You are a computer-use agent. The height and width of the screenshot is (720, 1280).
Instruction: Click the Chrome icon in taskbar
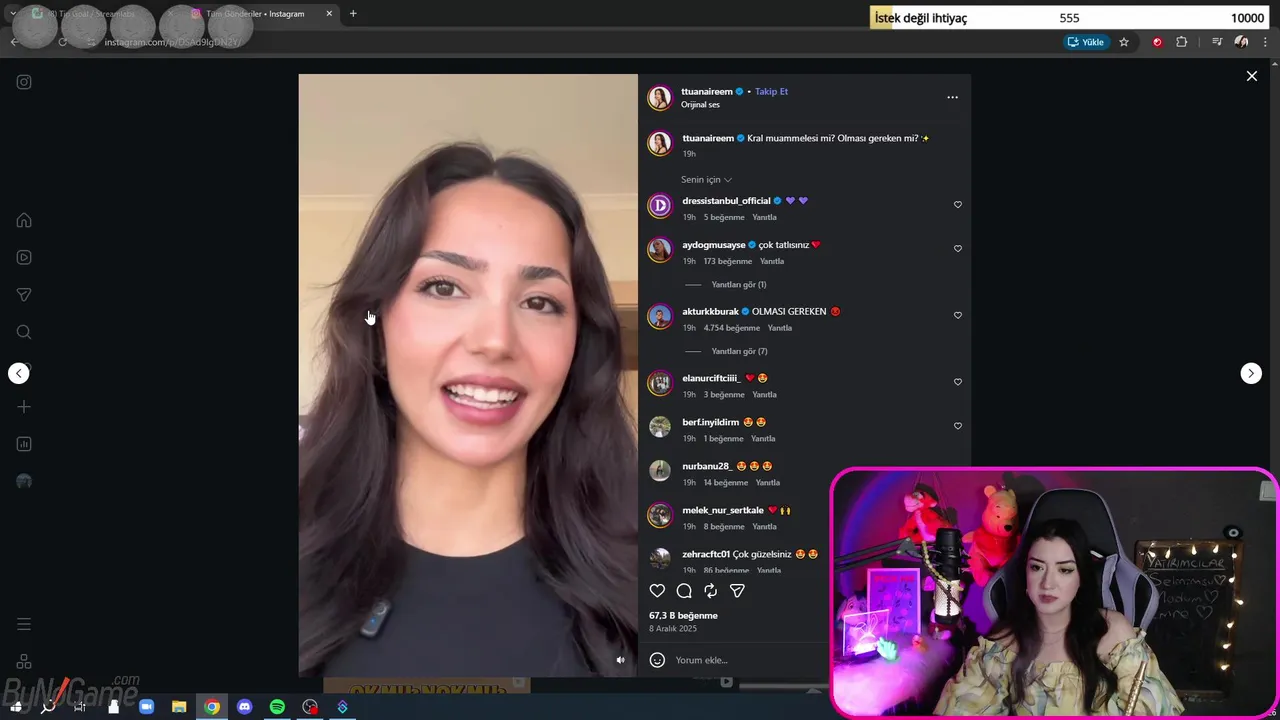tap(212, 707)
